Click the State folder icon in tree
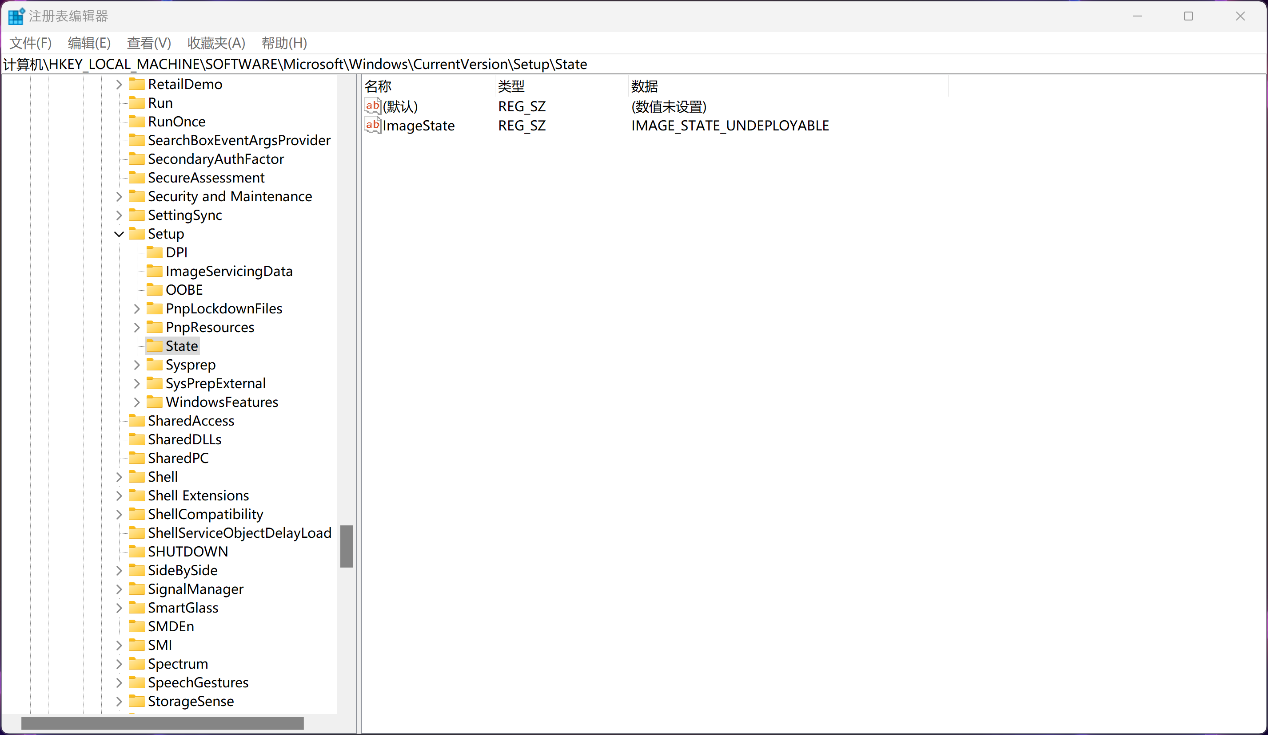The width and height of the screenshot is (1268, 735). [155, 346]
